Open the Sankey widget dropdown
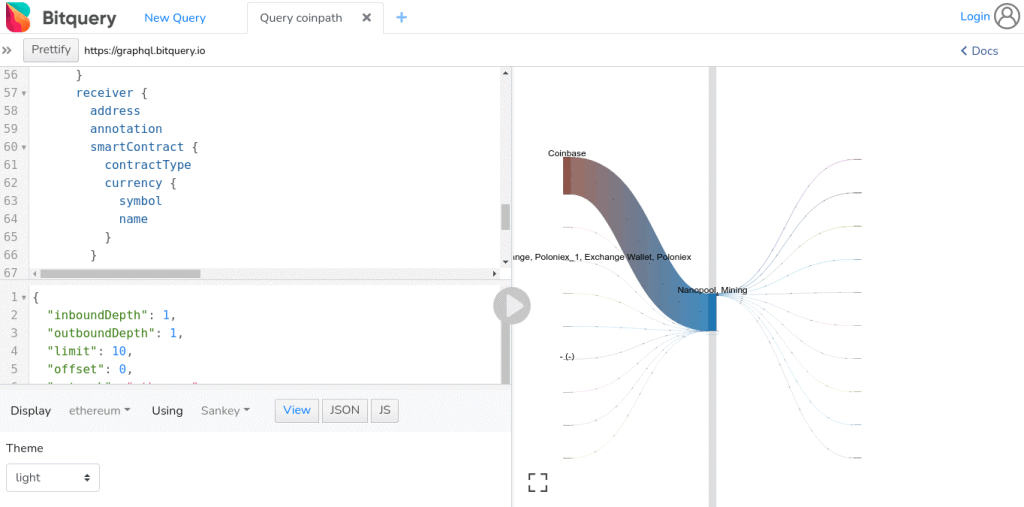 pyautogui.click(x=225, y=411)
